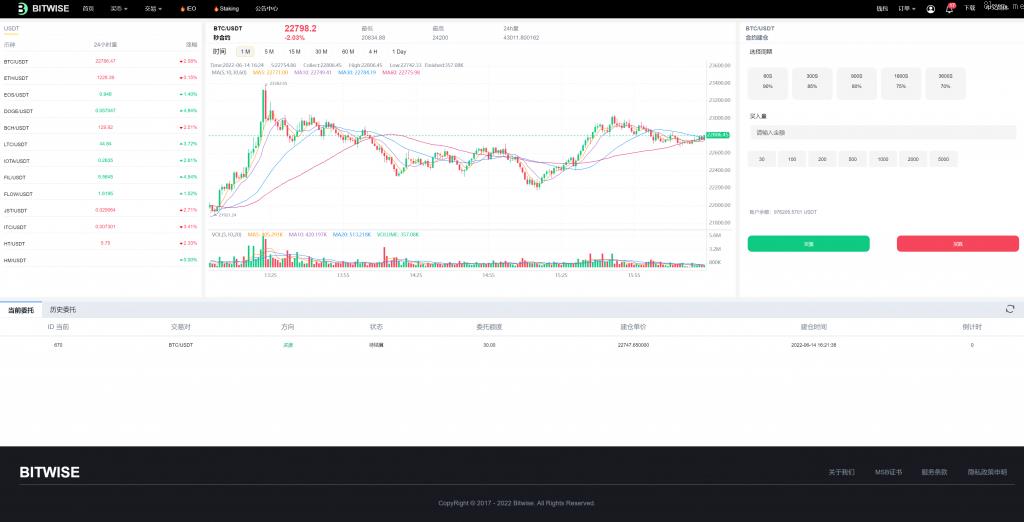The height and width of the screenshot is (522, 1024).
Task: Open the notifications bell icon
Action: [x=949, y=8]
